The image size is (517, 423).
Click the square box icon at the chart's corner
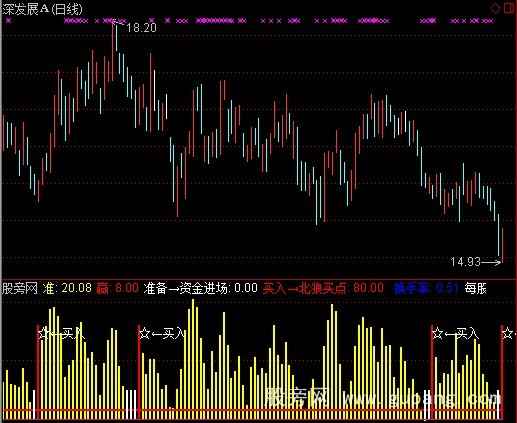[509, 8]
